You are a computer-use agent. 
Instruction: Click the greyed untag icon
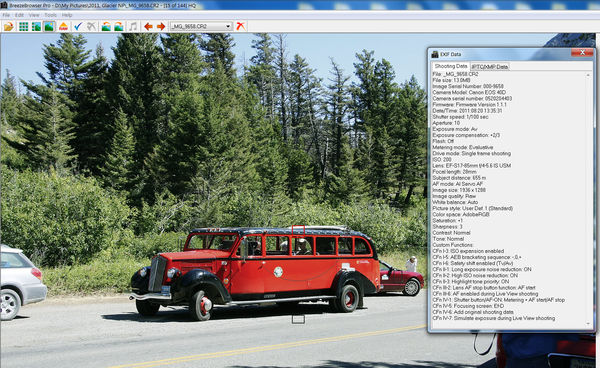(x=91, y=26)
